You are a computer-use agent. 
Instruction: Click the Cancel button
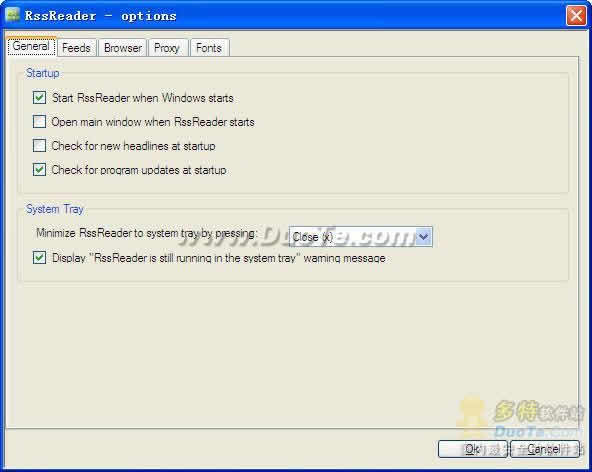[x=545, y=449]
